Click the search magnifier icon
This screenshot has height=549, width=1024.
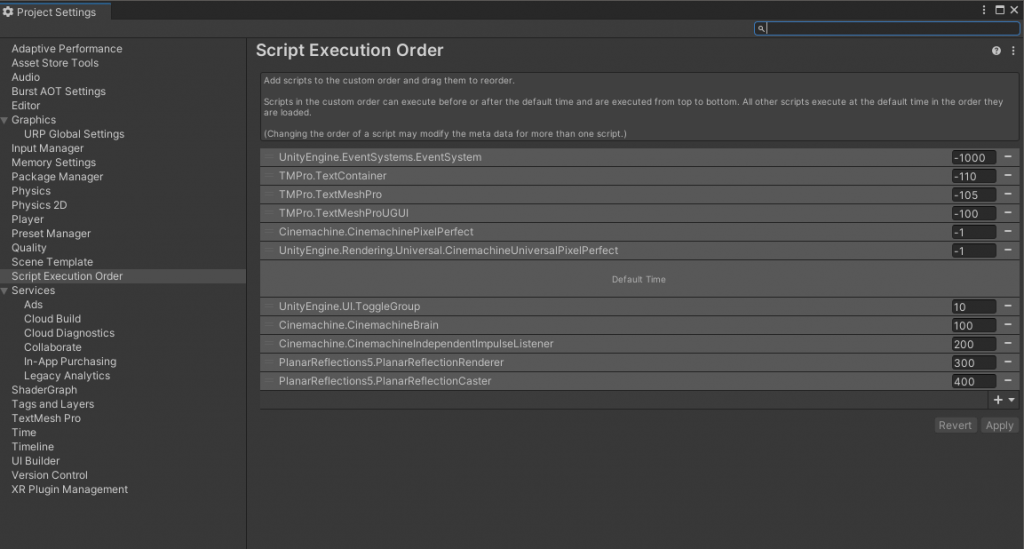pyautogui.click(x=761, y=29)
